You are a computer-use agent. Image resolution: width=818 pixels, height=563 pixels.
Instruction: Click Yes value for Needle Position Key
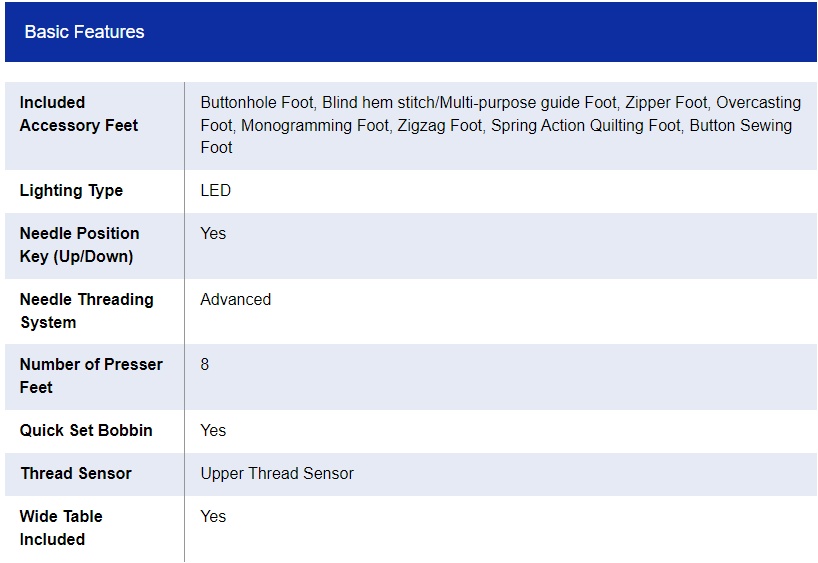(213, 234)
